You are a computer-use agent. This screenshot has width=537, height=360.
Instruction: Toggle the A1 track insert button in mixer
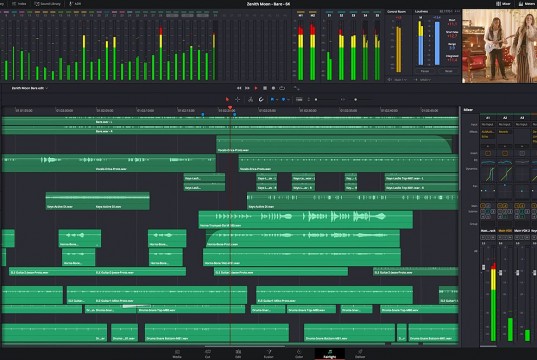[488, 153]
